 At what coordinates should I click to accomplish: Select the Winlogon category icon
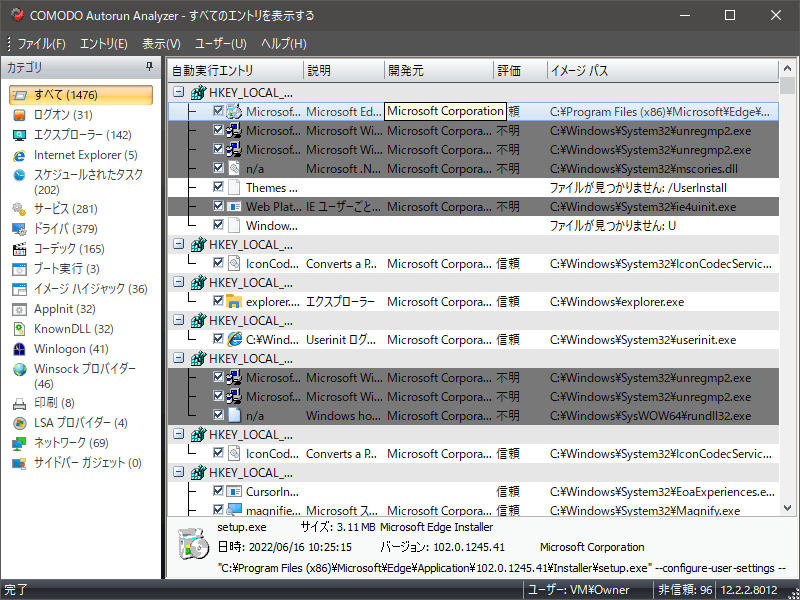click(19, 349)
